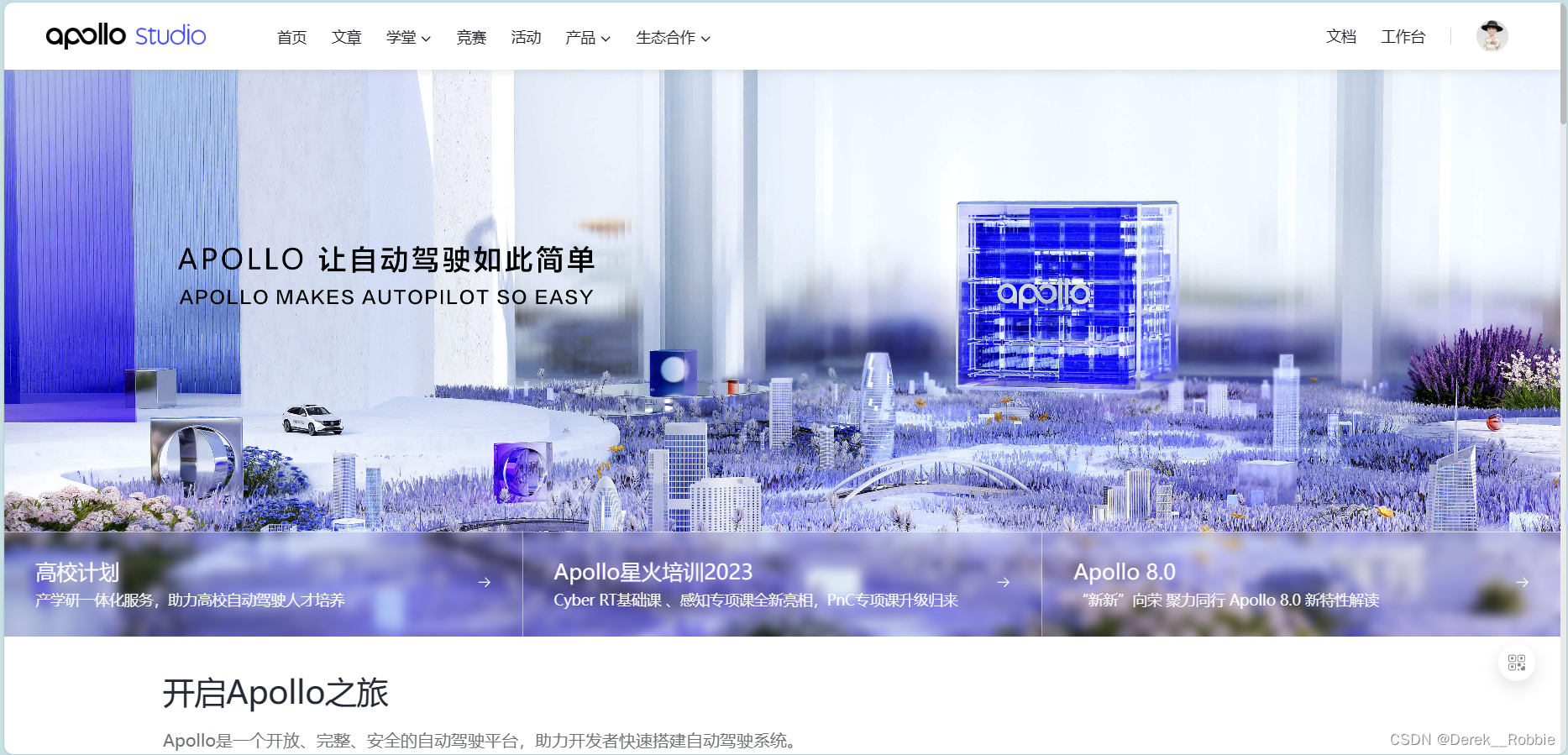
Task: Open the 首页 home menu item
Action: pos(292,38)
